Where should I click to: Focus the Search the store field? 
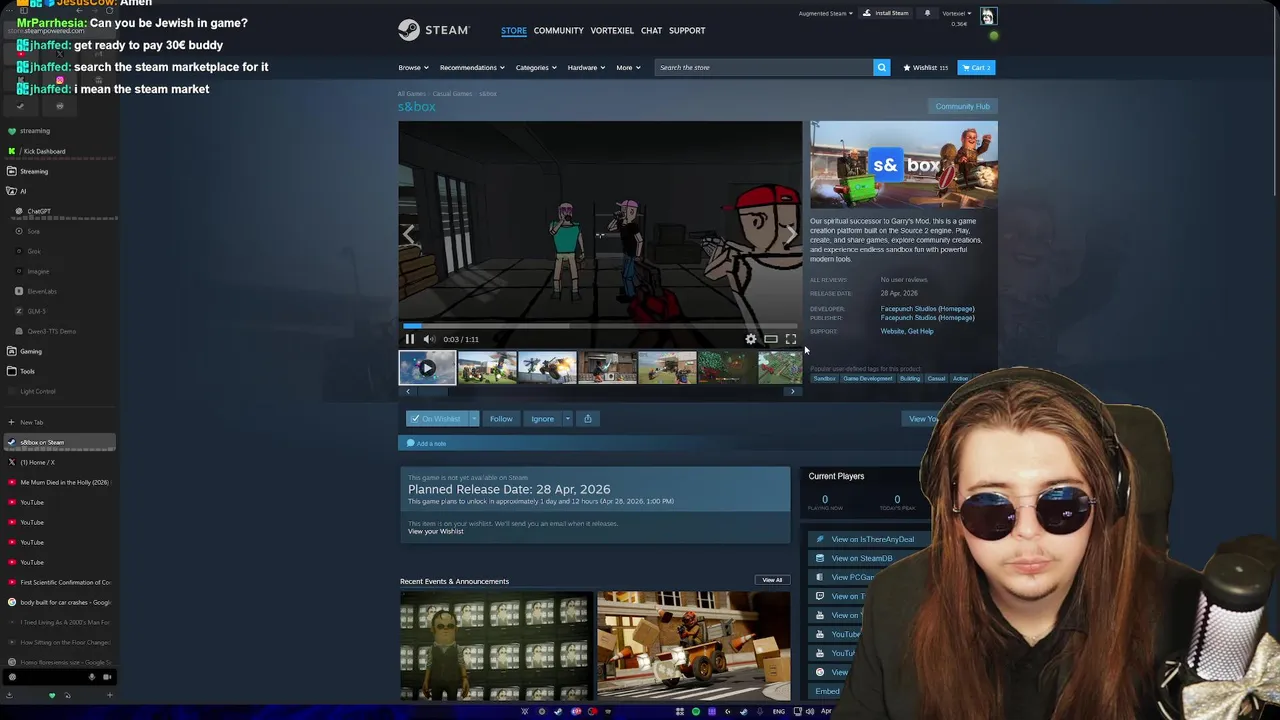point(764,67)
